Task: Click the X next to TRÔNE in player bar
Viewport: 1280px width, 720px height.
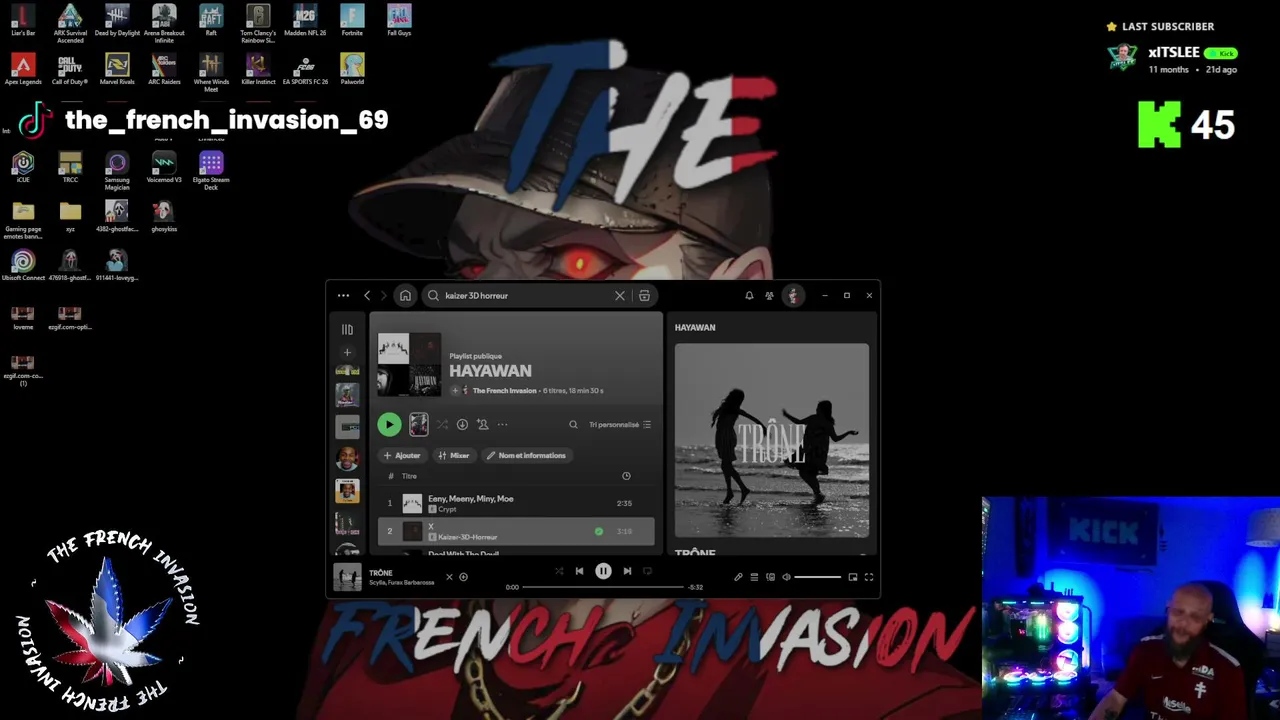Action: coord(449,577)
